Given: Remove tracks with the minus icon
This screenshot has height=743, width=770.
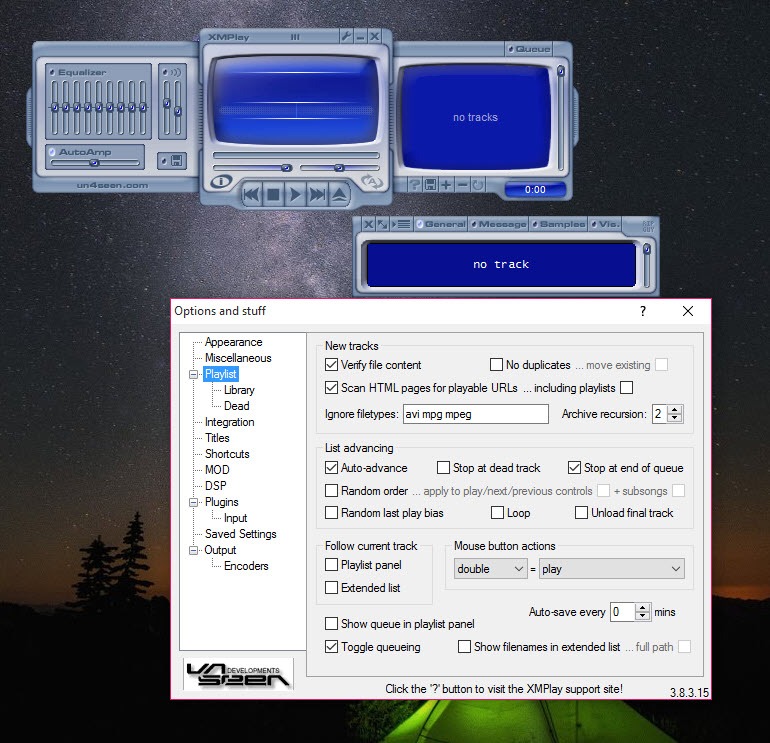Looking at the screenshot, I should click(x=462, y=185).
